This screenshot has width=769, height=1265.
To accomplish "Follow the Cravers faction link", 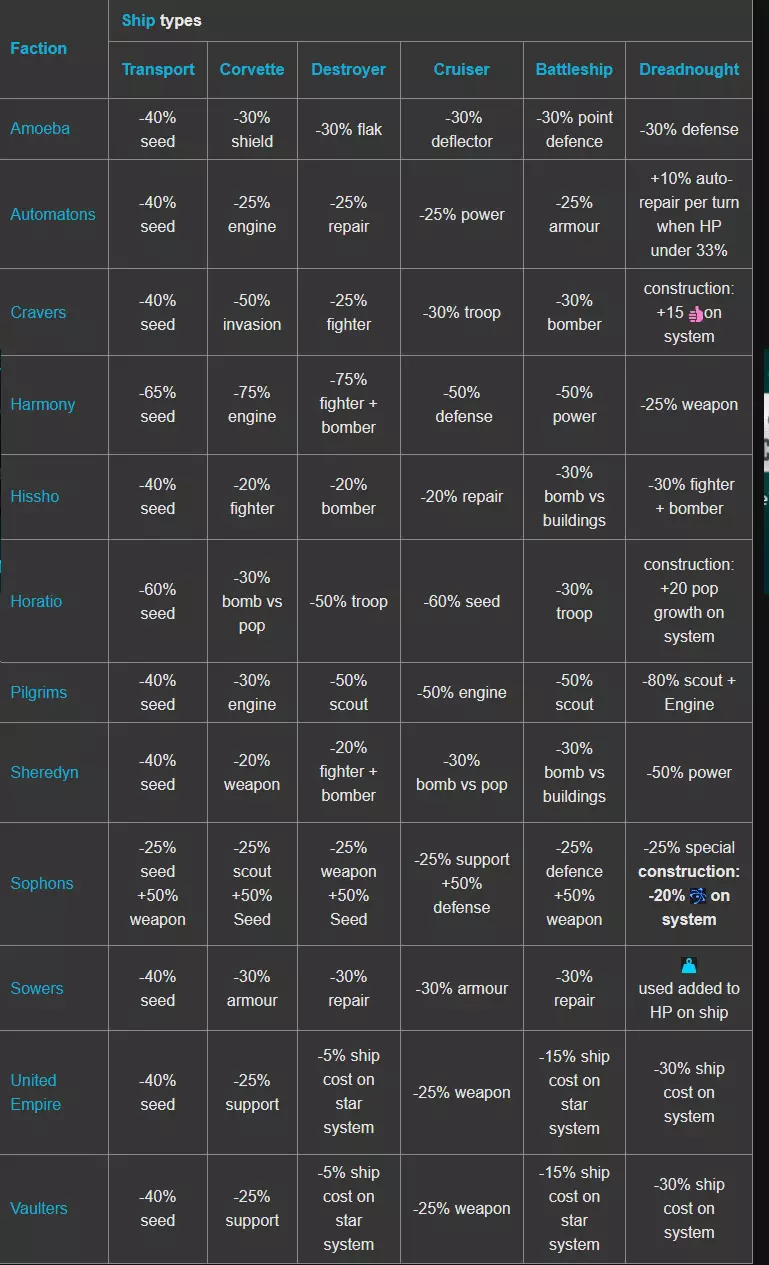I will tap(38, 312).
